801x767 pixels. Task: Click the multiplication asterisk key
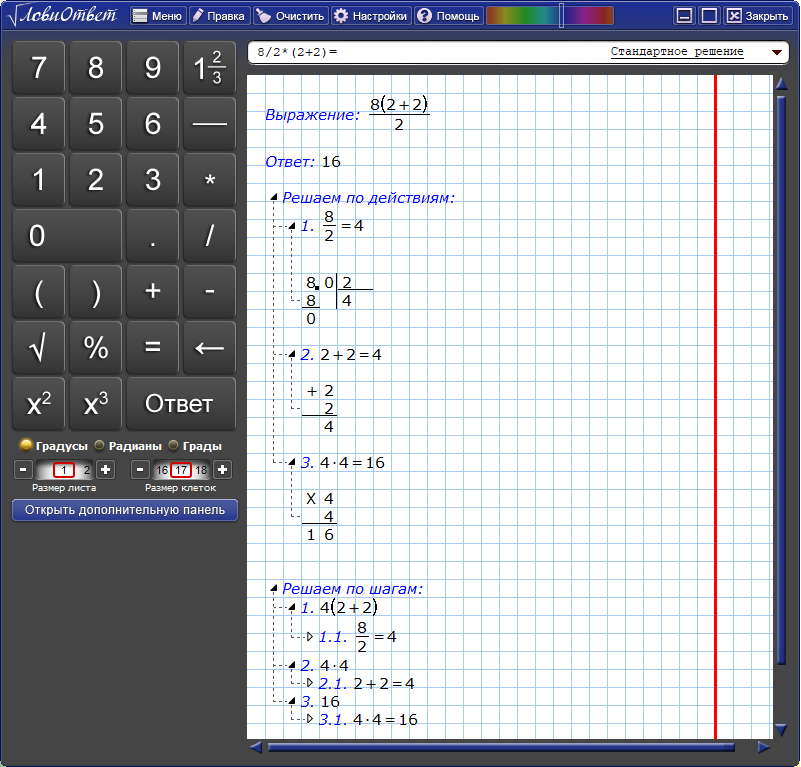209,179
